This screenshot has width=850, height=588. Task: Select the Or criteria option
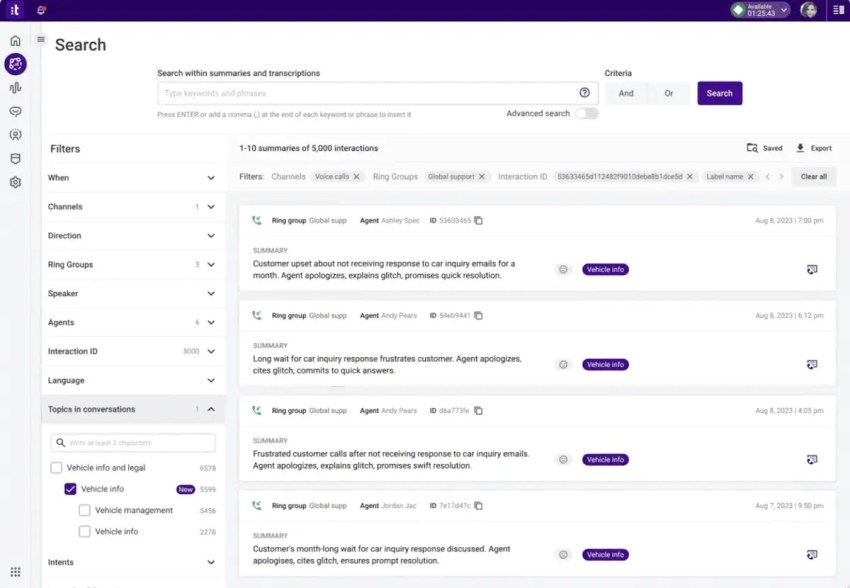tap(668, 93)
